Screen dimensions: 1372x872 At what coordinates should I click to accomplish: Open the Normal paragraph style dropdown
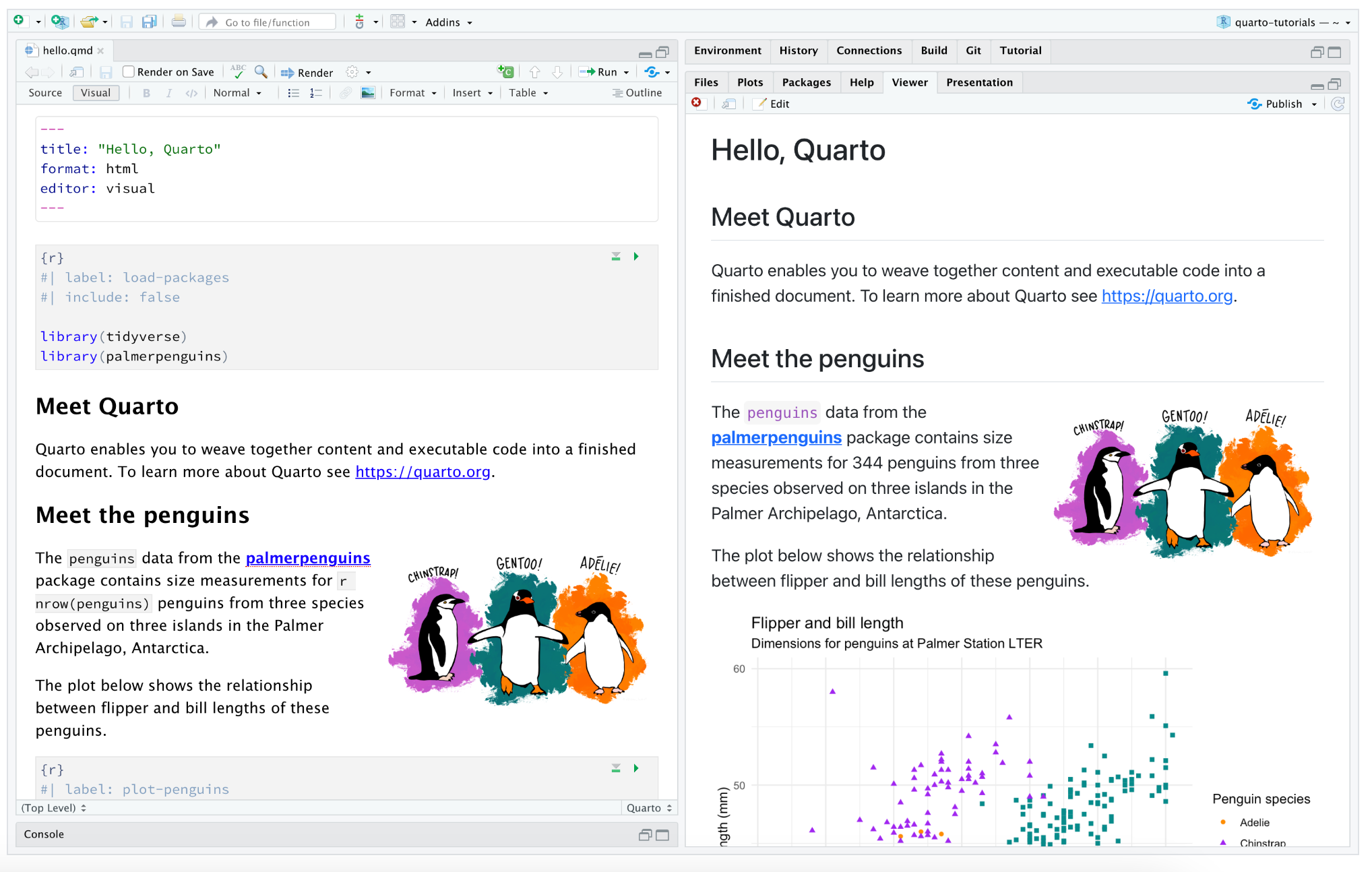237,93
